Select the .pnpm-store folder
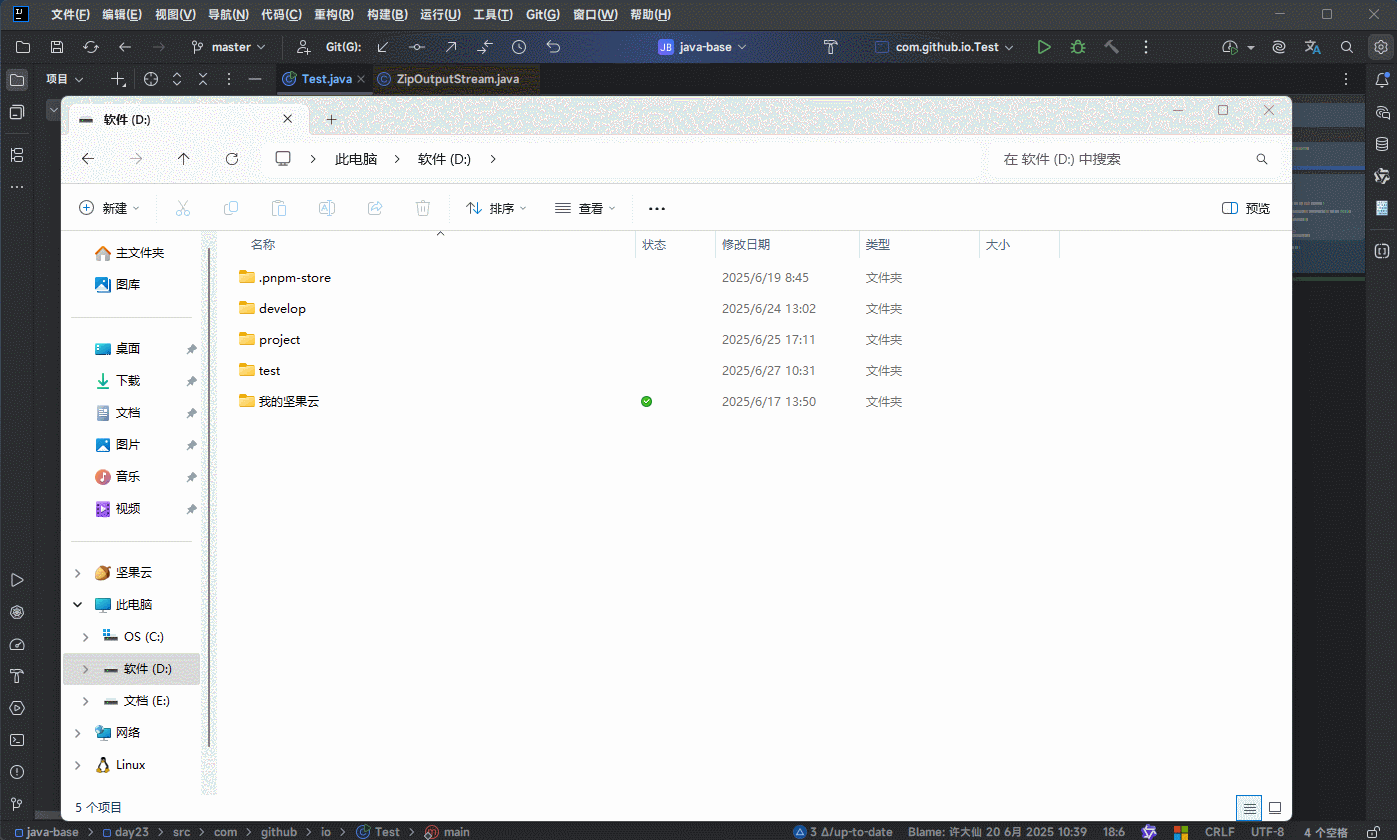 [294, 278]
